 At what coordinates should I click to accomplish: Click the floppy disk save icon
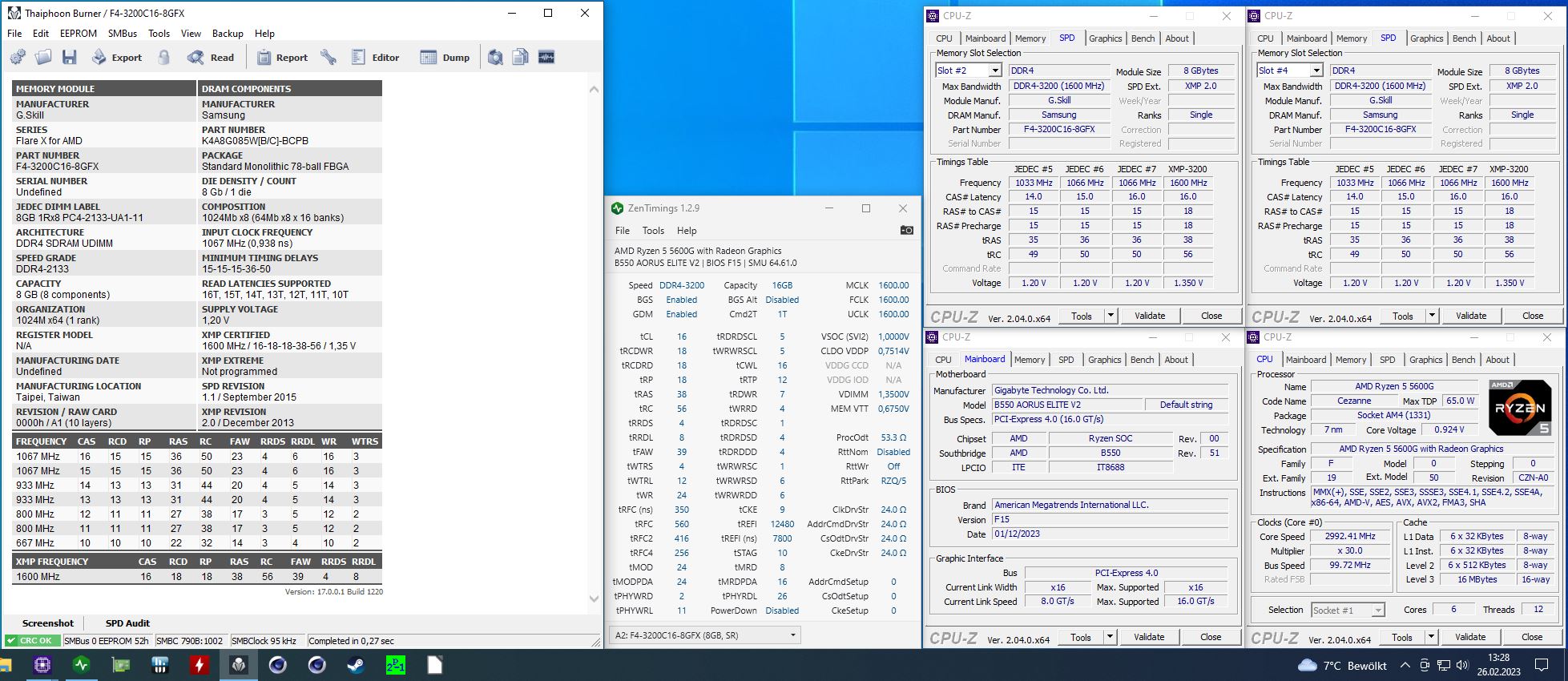70,57
